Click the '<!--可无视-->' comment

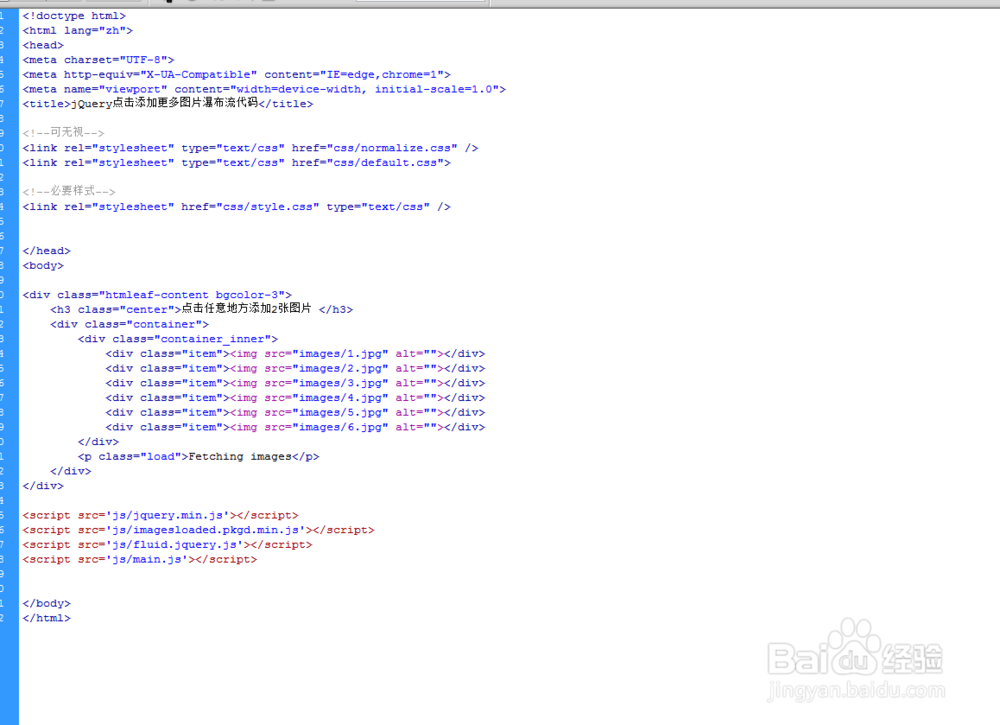[63, 133]
